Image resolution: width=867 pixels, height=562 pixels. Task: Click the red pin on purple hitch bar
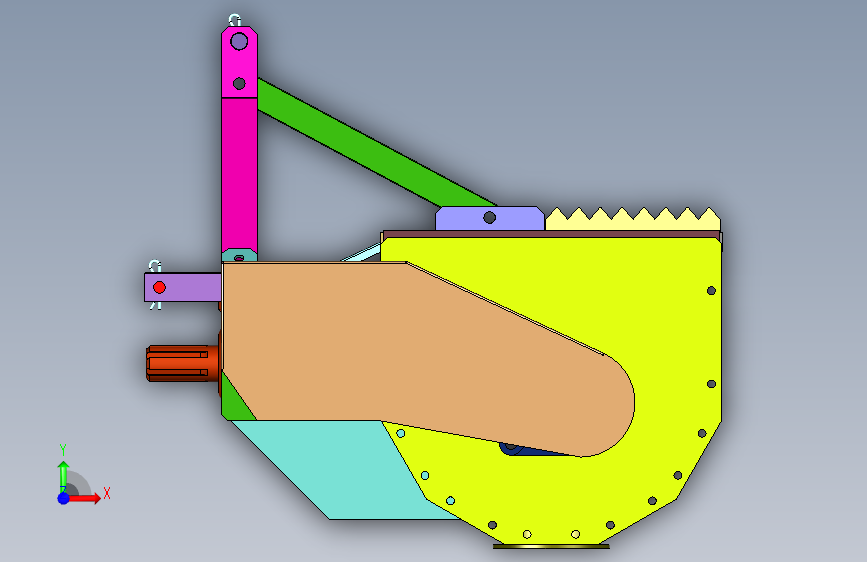159,287
